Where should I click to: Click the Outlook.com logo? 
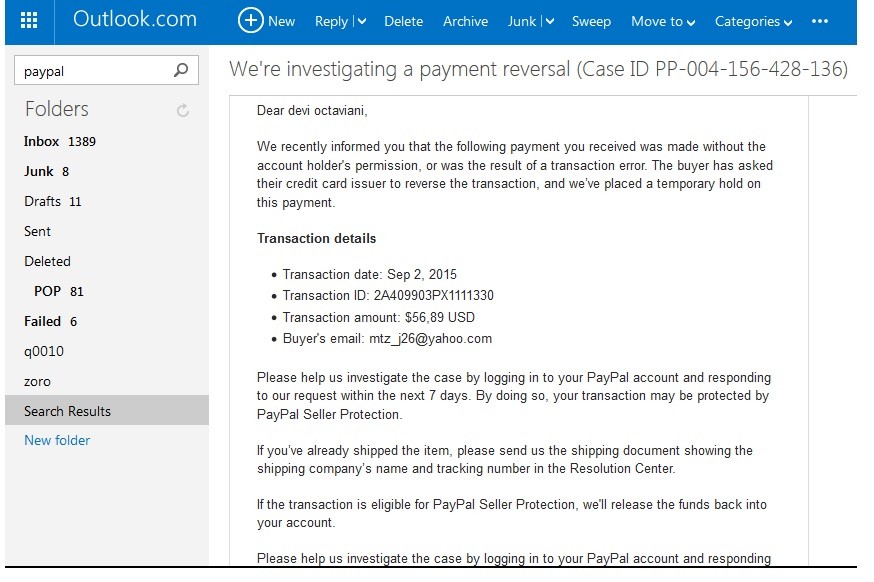(135, 20)
